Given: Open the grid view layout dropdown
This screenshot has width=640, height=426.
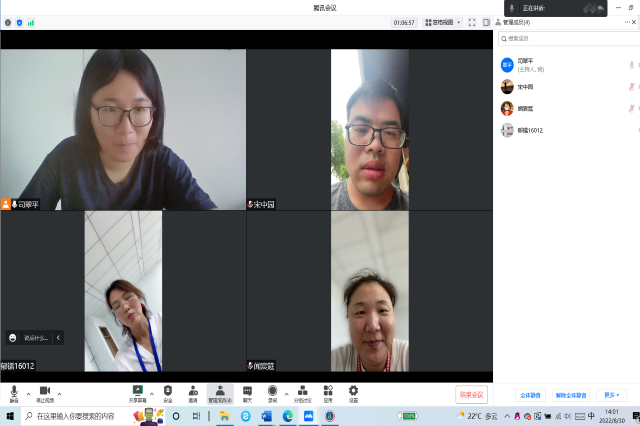Looking at the screenshot, I should [x=442, y=22].
